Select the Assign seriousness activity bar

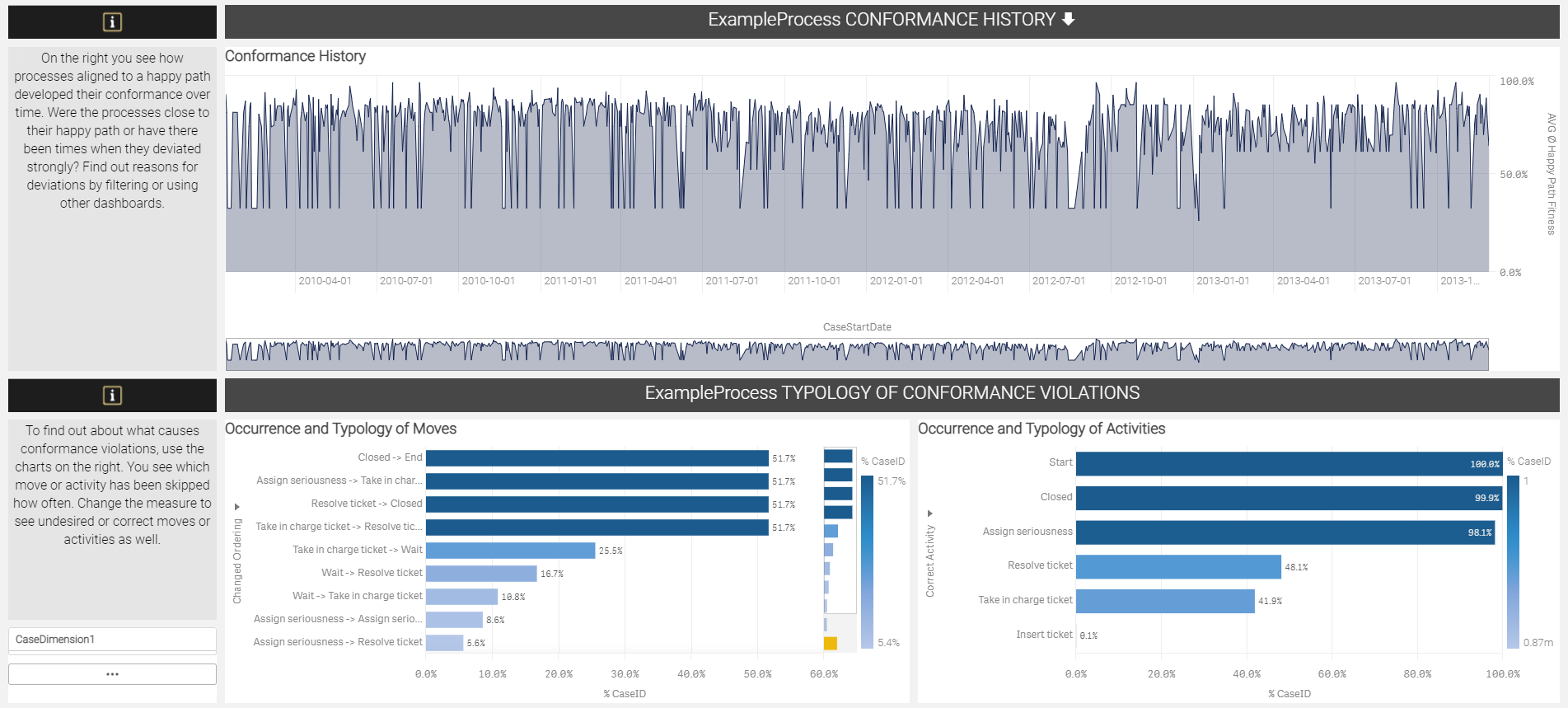(1285, 532)
